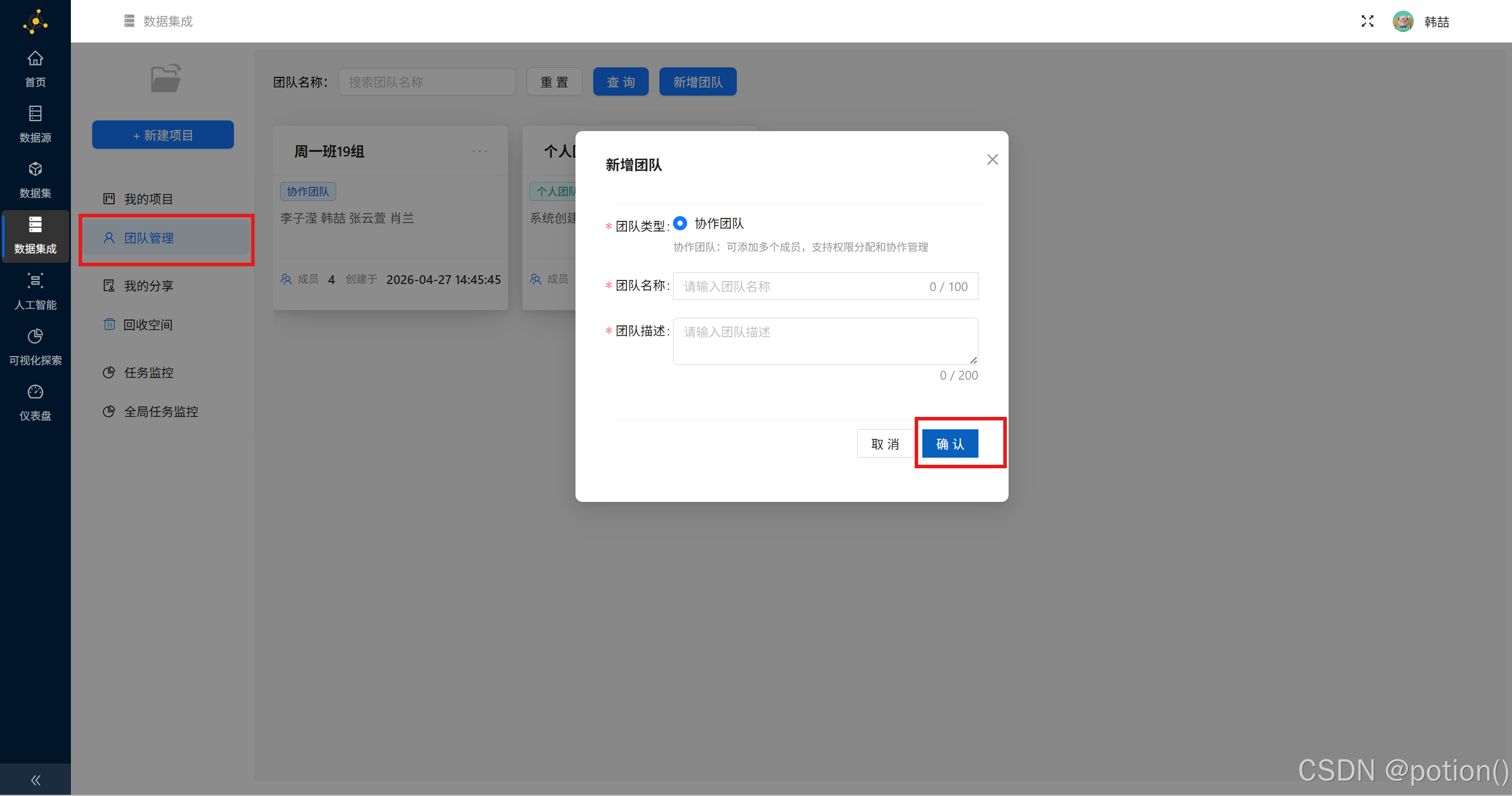This screenshot has width=1512, height=796.
Task: Click the fullscreen icon in top bar
Action: (x=1367, y=21)
